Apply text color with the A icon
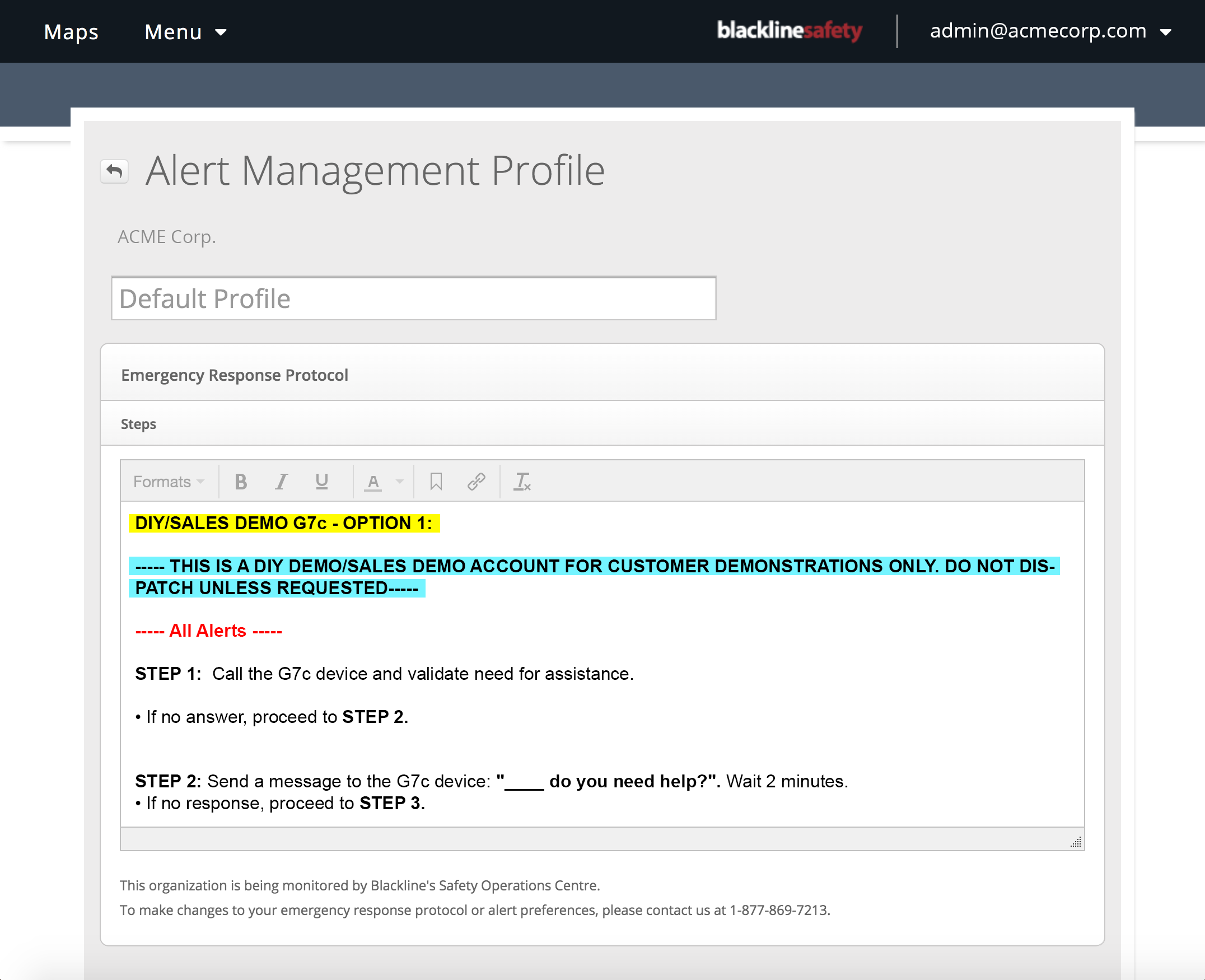Screen dimensions: 1205x980 pyautogui.click(x=372, y=482)
